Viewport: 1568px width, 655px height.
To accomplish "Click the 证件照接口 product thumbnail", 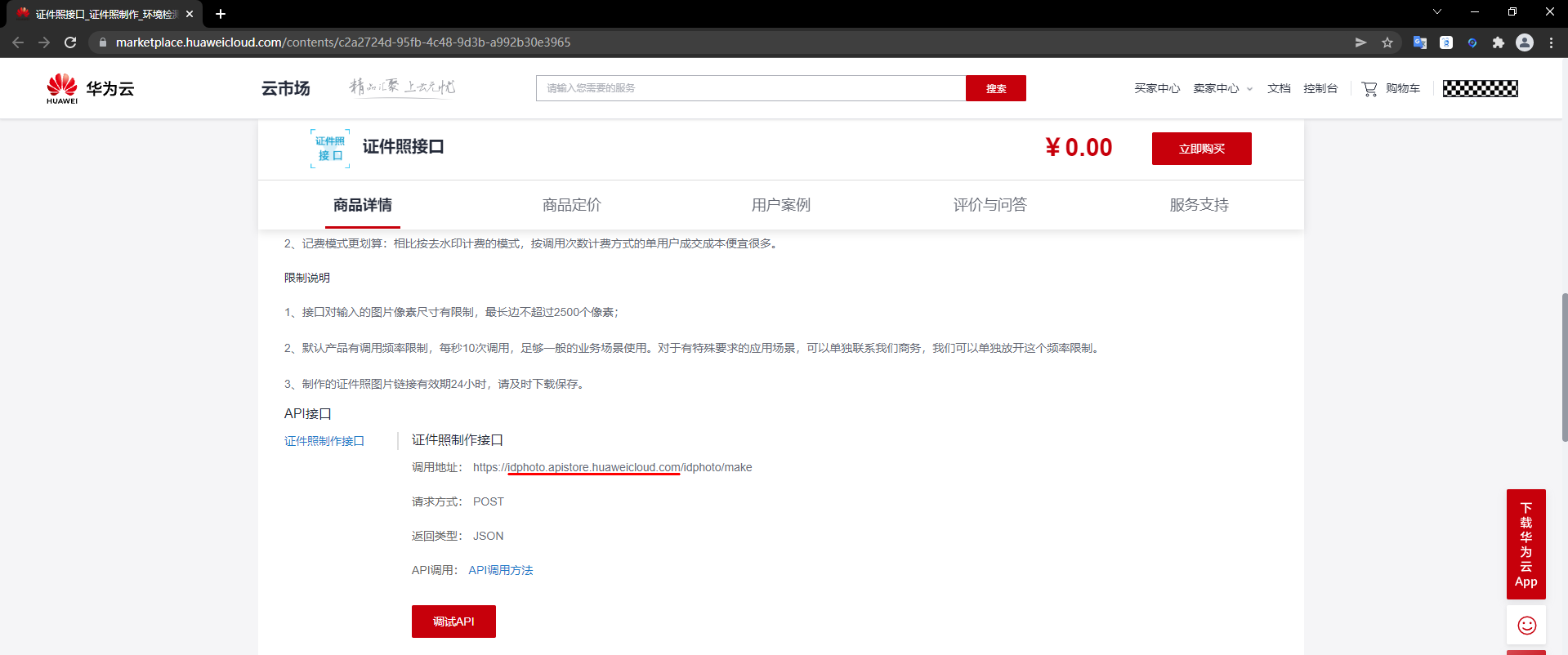I will click(330, 149).
